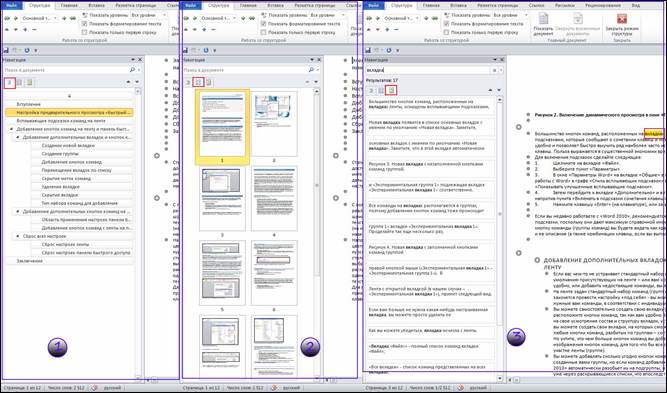This screenshot has height=393, width=667.
Task: Click Collapse Subdocuments icon in search results window
Action: (x=578, y=19)
